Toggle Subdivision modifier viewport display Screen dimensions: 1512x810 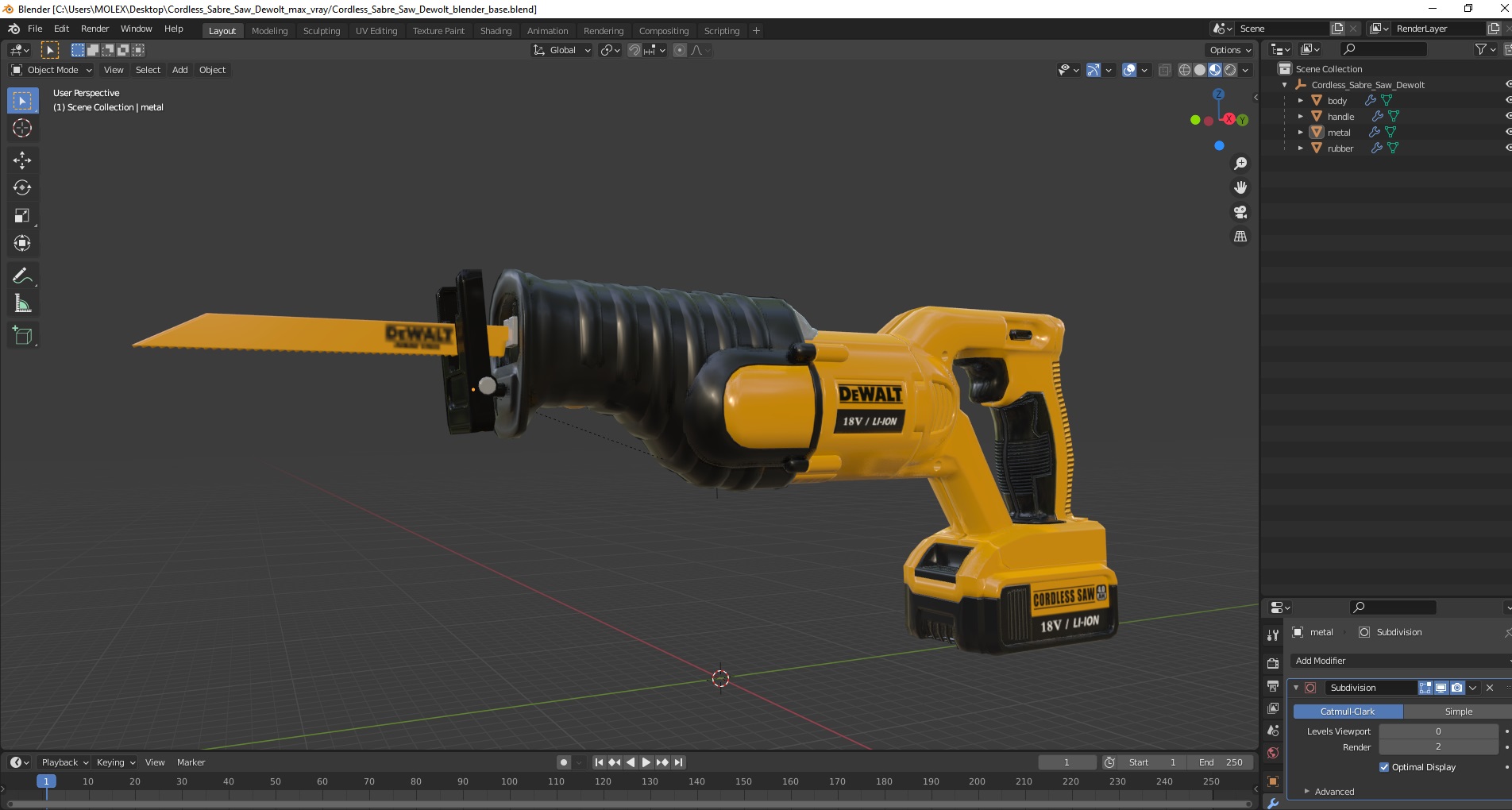click(1441, 688)
